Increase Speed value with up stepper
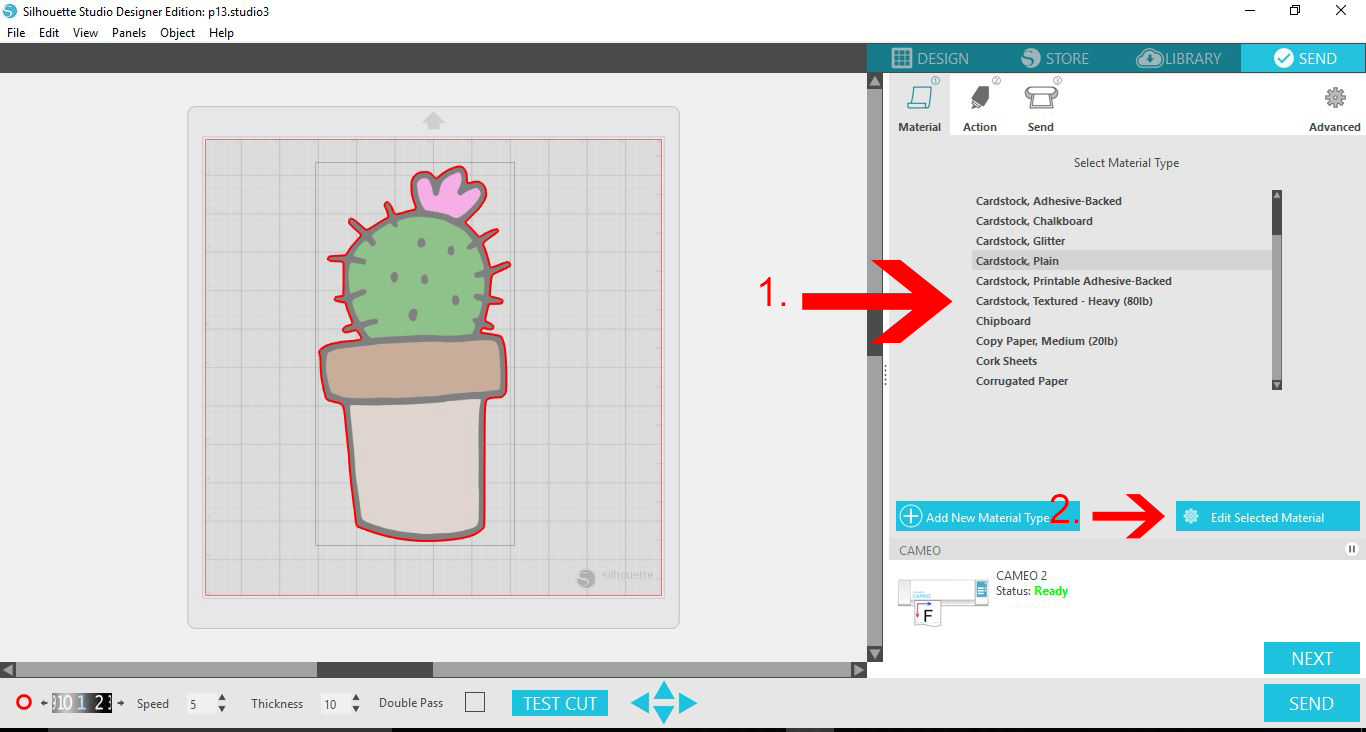 222,698
